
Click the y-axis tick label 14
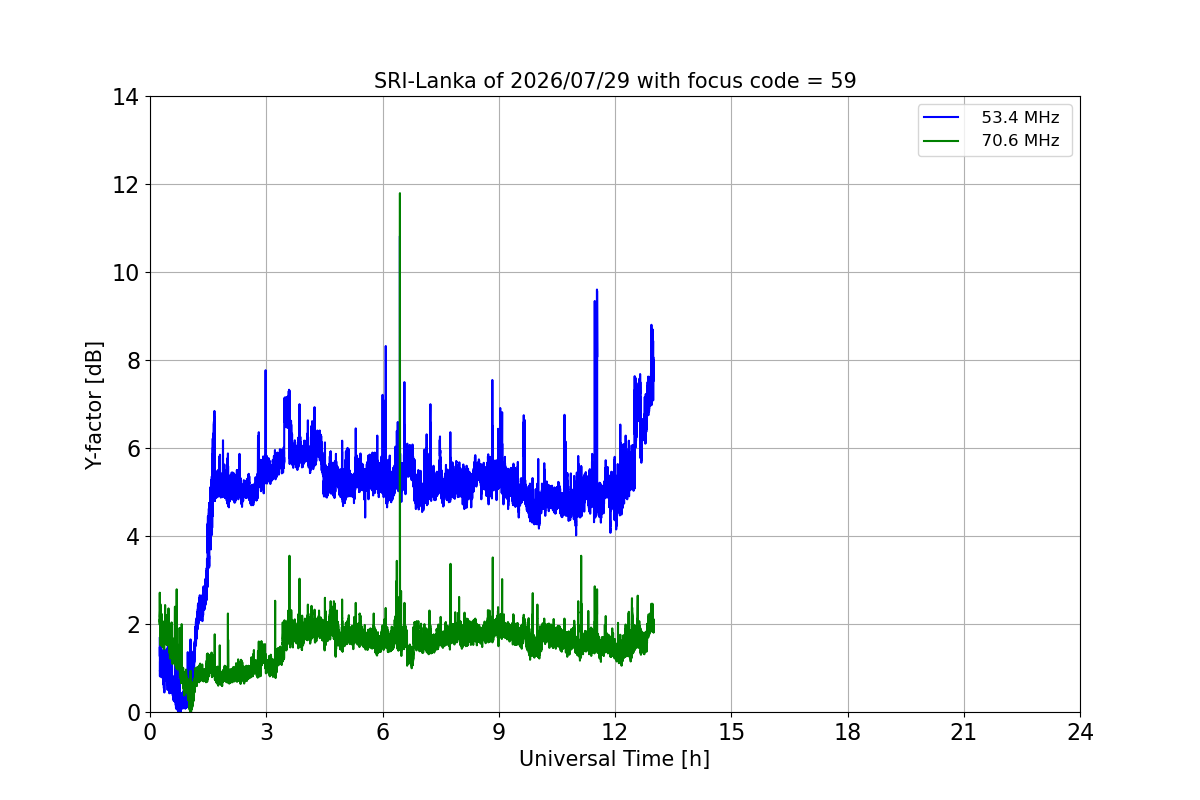(125, 97)
